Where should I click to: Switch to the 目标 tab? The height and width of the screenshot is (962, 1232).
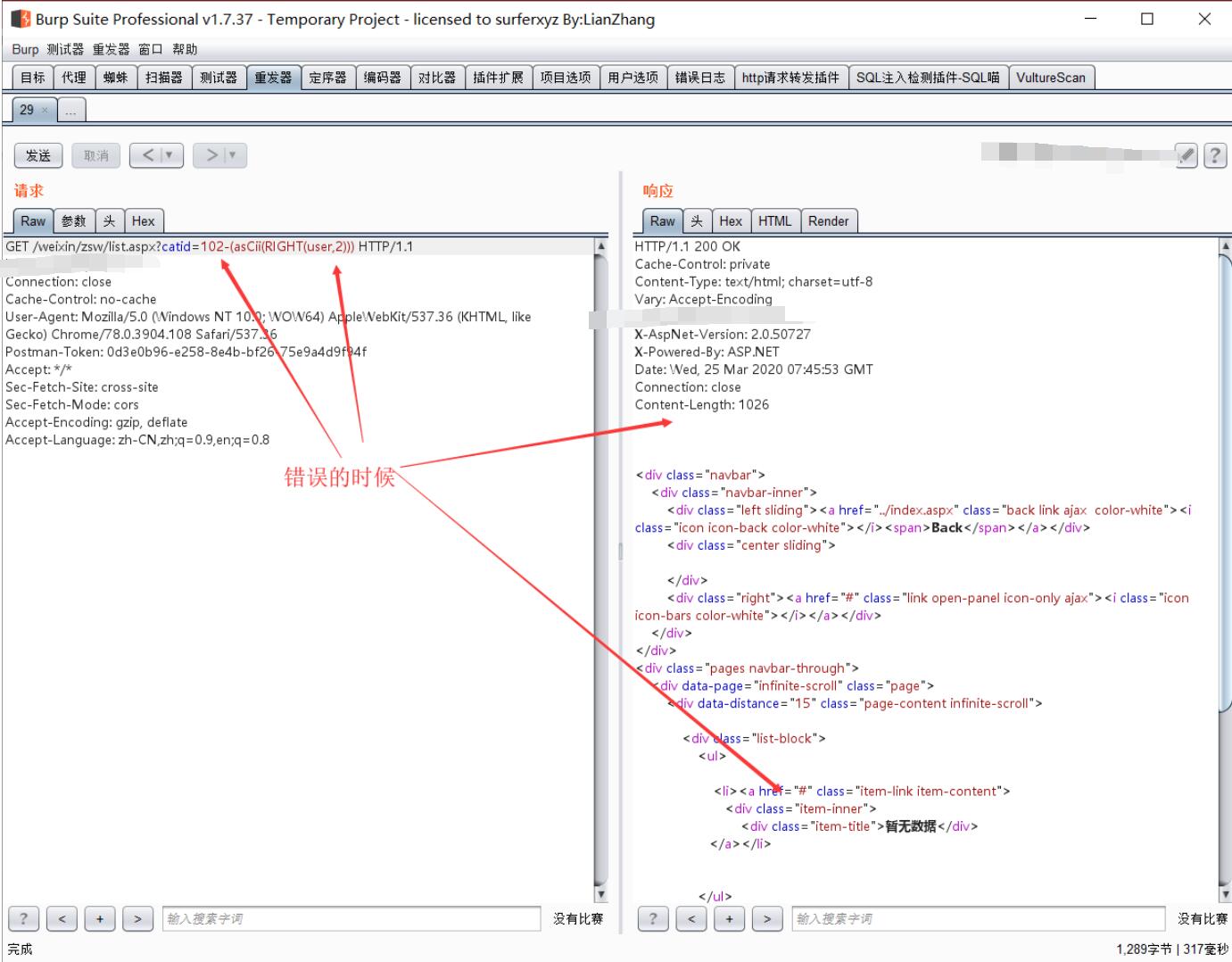pos(33,78)
